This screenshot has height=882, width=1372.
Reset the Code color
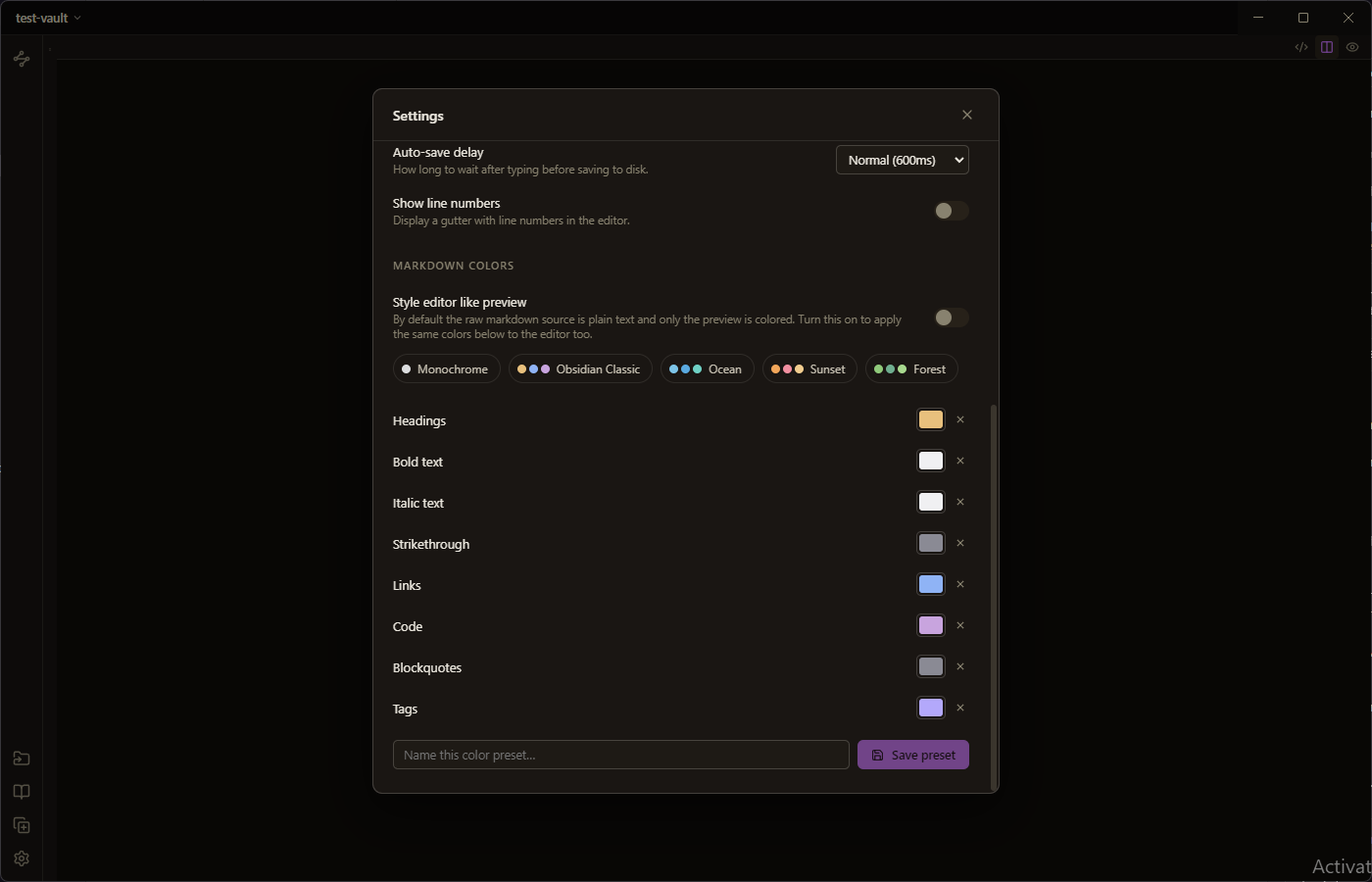coord(960,625)
